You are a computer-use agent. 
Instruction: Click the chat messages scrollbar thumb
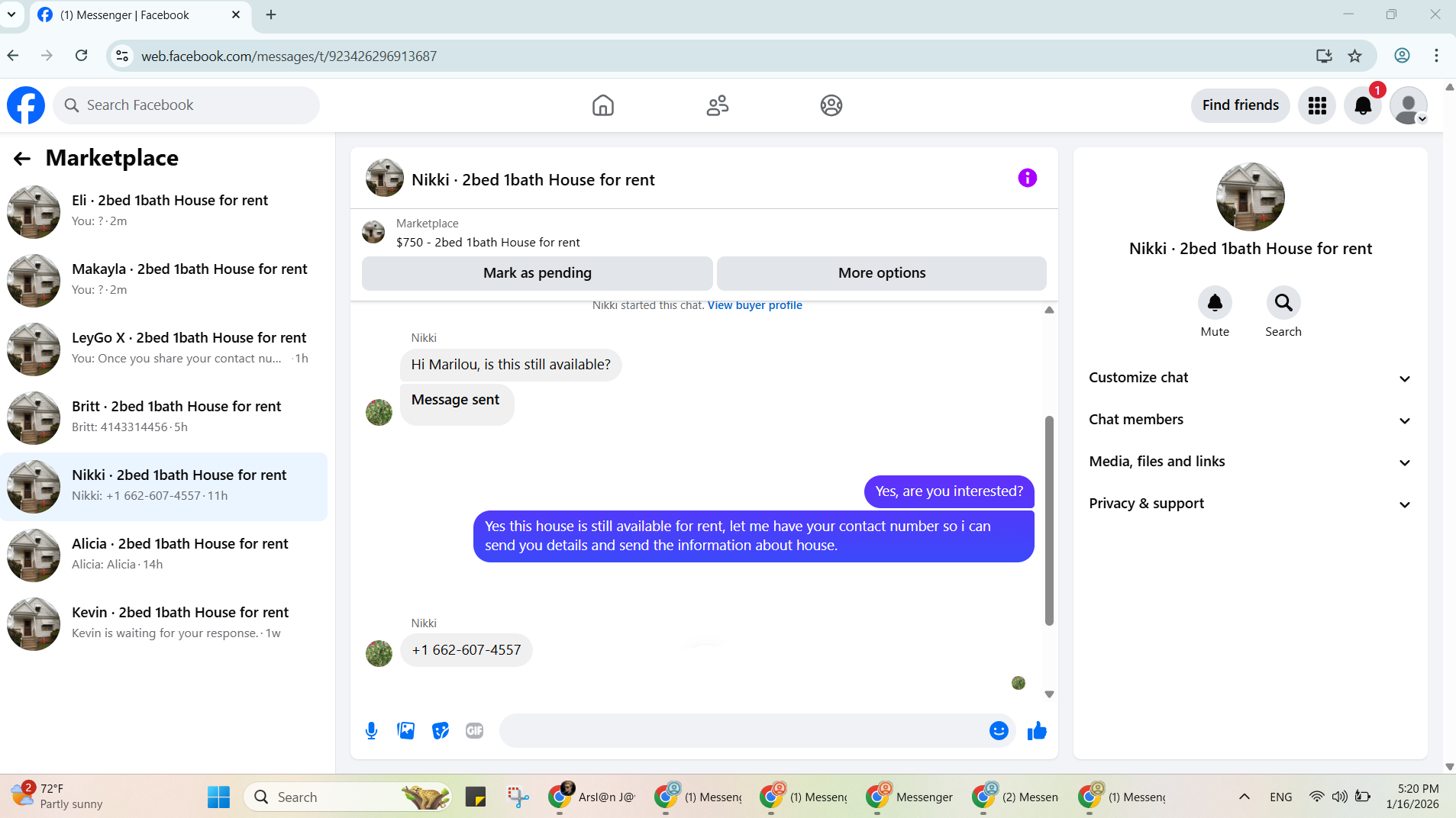pos(1049,520)
